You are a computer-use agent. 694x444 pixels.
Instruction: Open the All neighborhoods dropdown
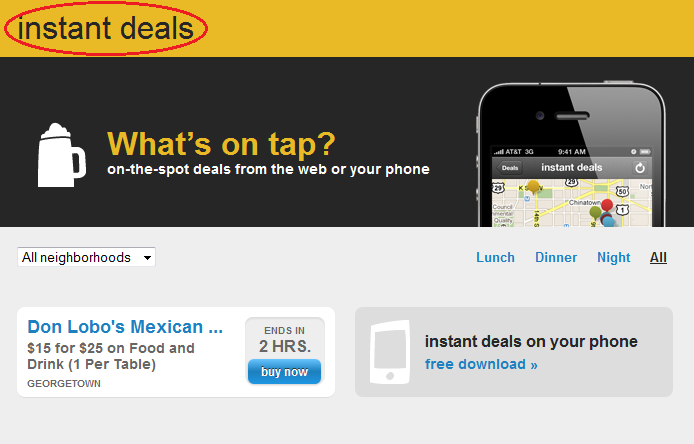pos(86,257)
